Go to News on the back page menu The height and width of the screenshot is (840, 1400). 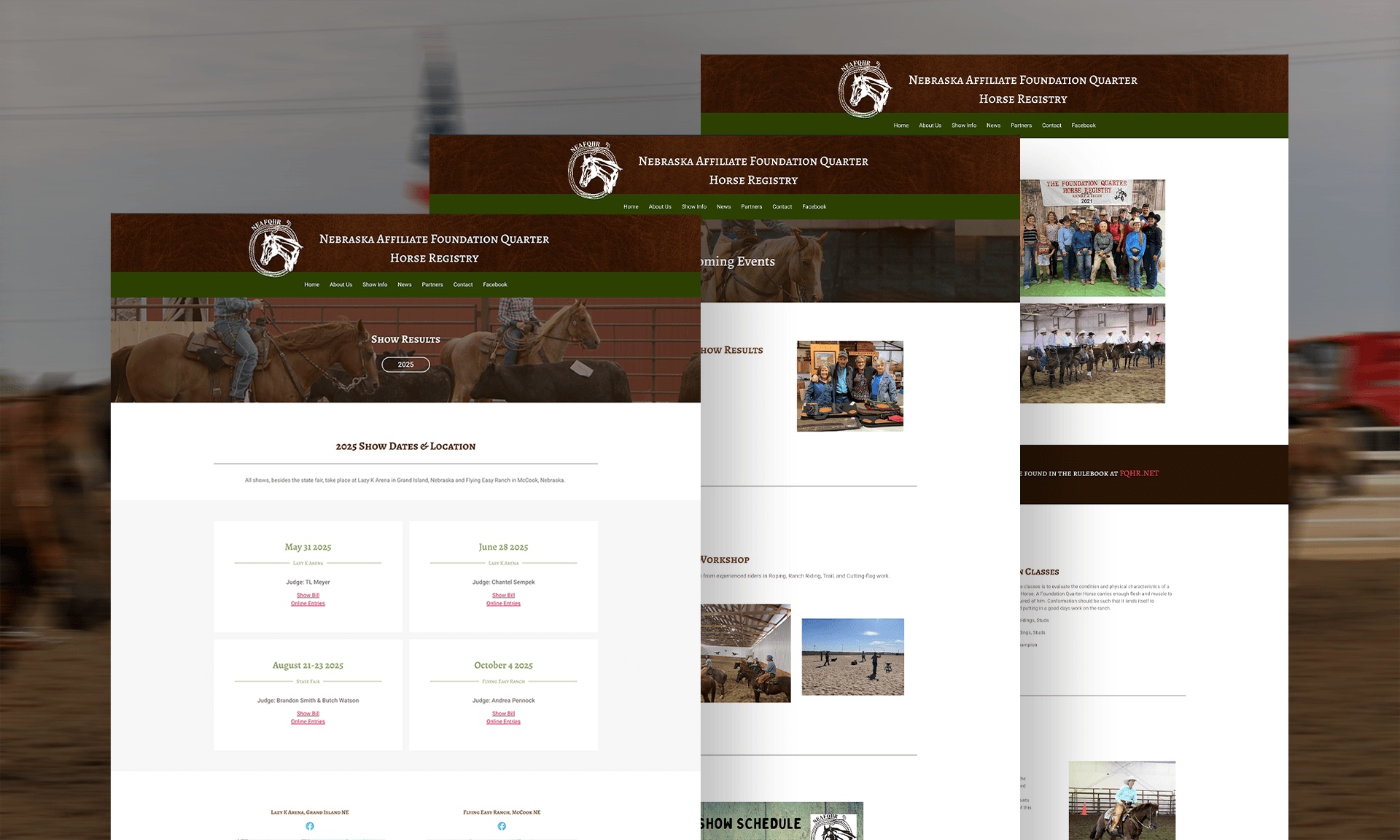click(x=993, y=125)
